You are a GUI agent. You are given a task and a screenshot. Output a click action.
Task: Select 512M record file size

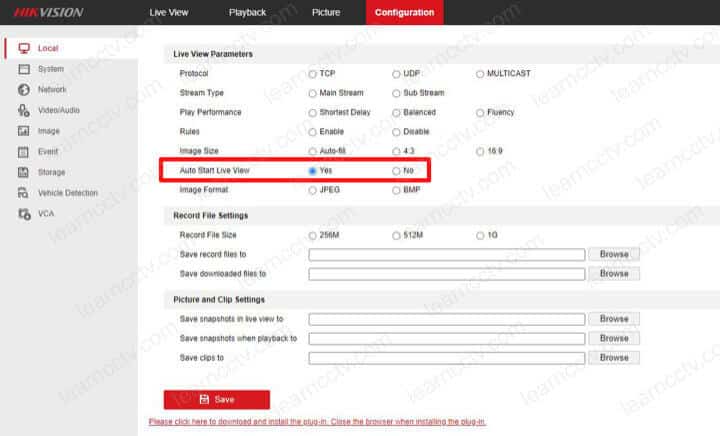(x=397, y=235)
